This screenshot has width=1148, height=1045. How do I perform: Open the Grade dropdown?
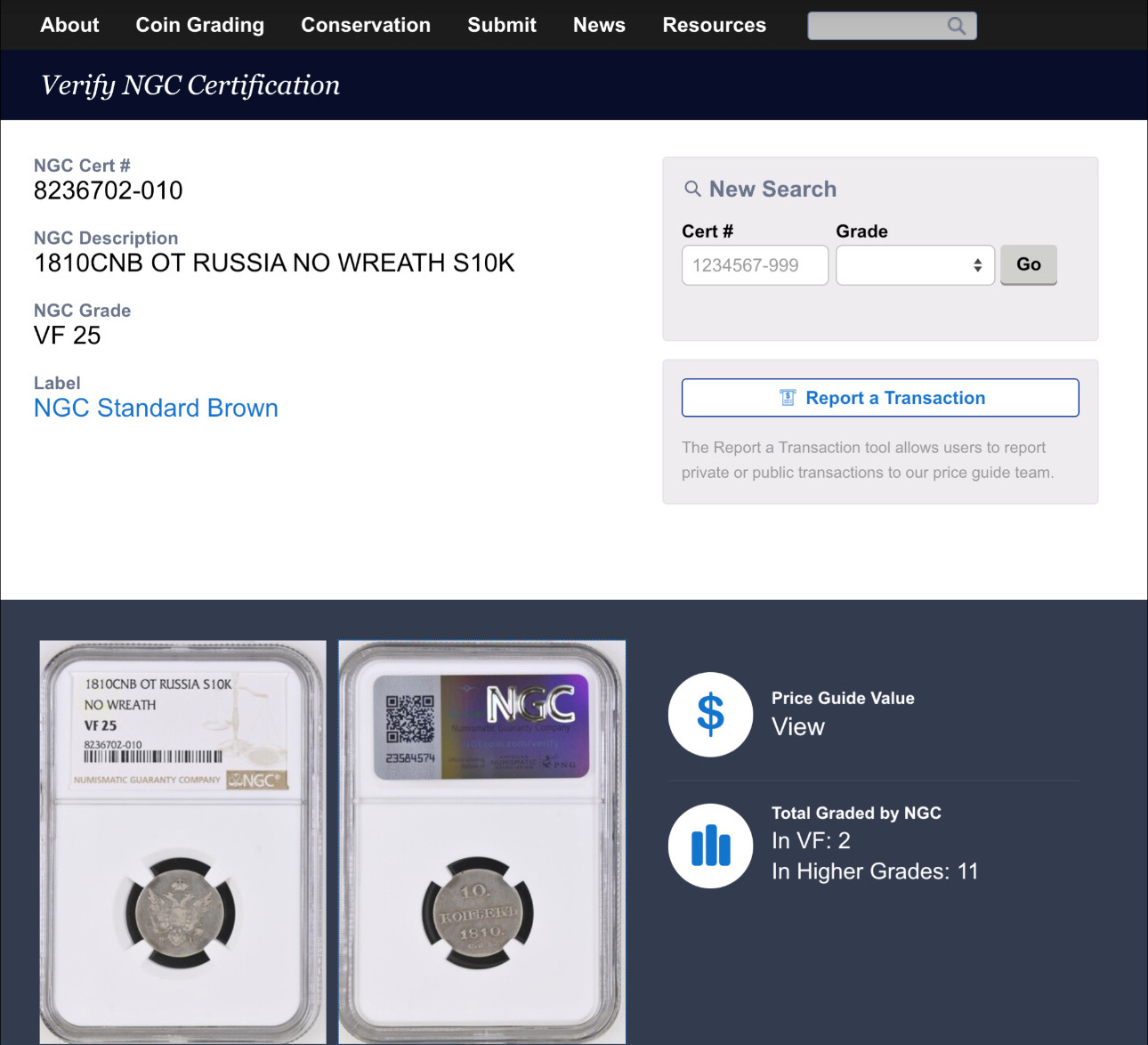coord(915,265)
